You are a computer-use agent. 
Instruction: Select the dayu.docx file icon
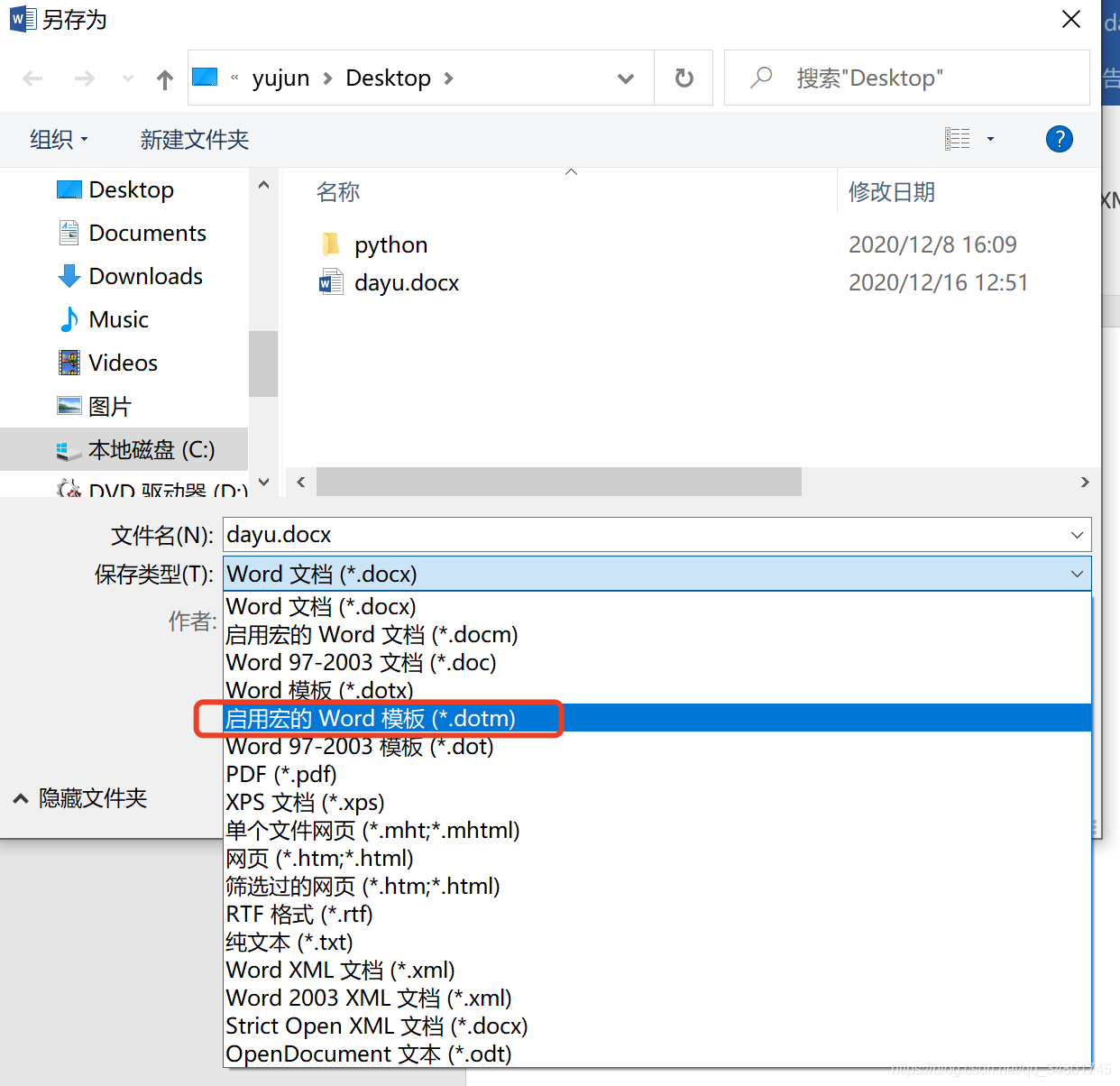(331, 283)
